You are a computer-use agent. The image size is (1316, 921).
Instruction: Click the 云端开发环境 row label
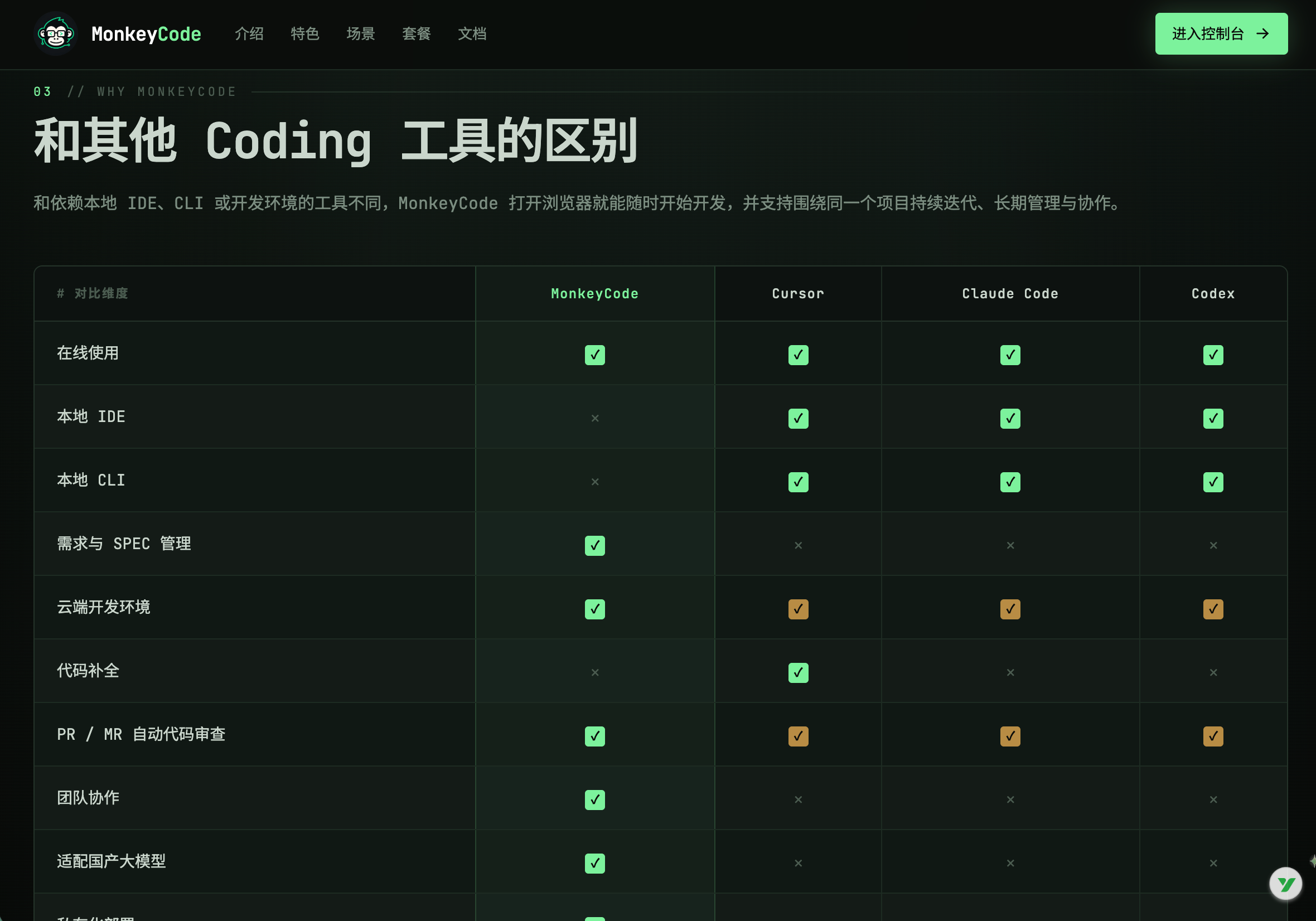point(104,608)
